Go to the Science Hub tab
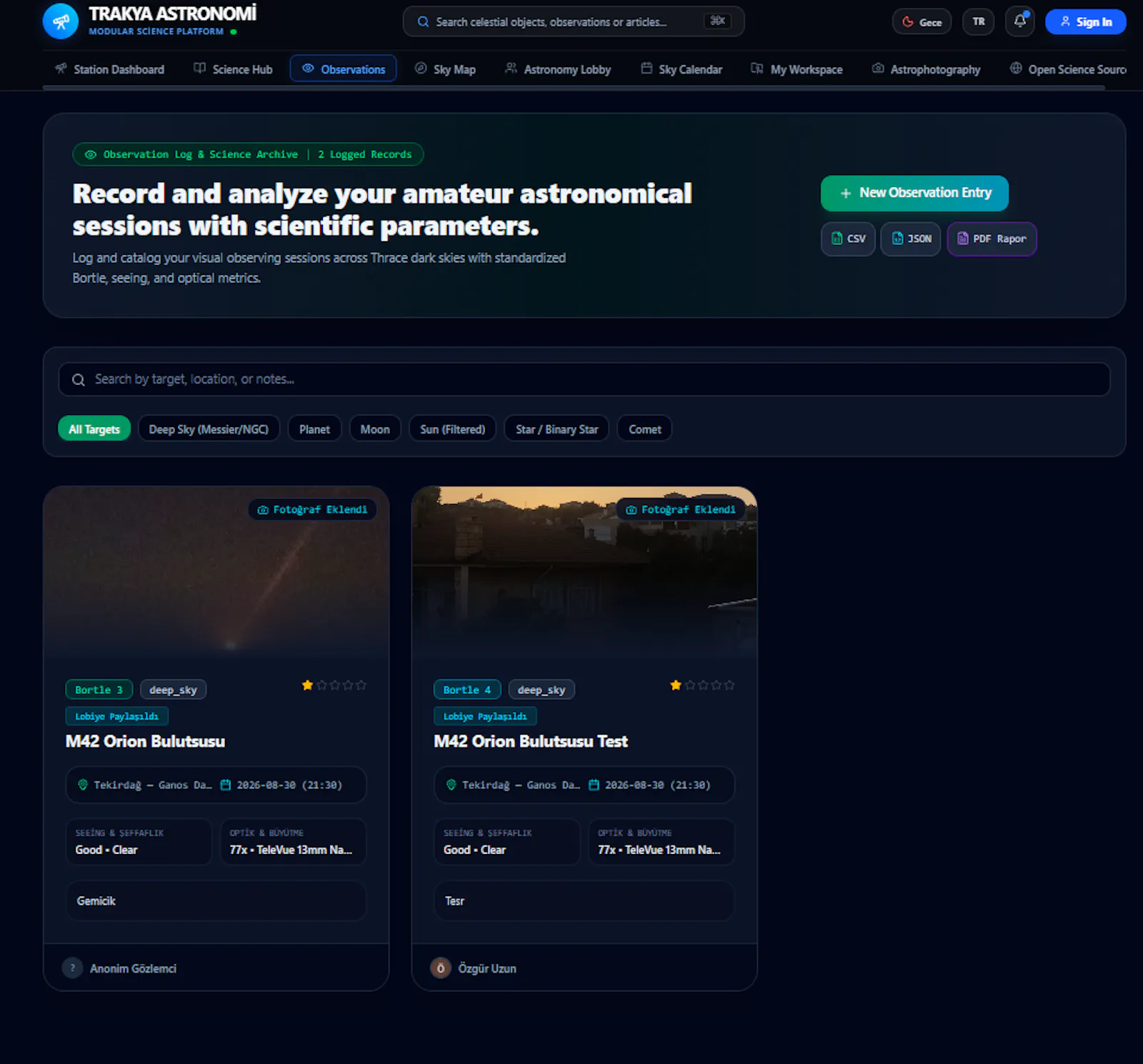1143x1064 pixels. click(233, 69)
